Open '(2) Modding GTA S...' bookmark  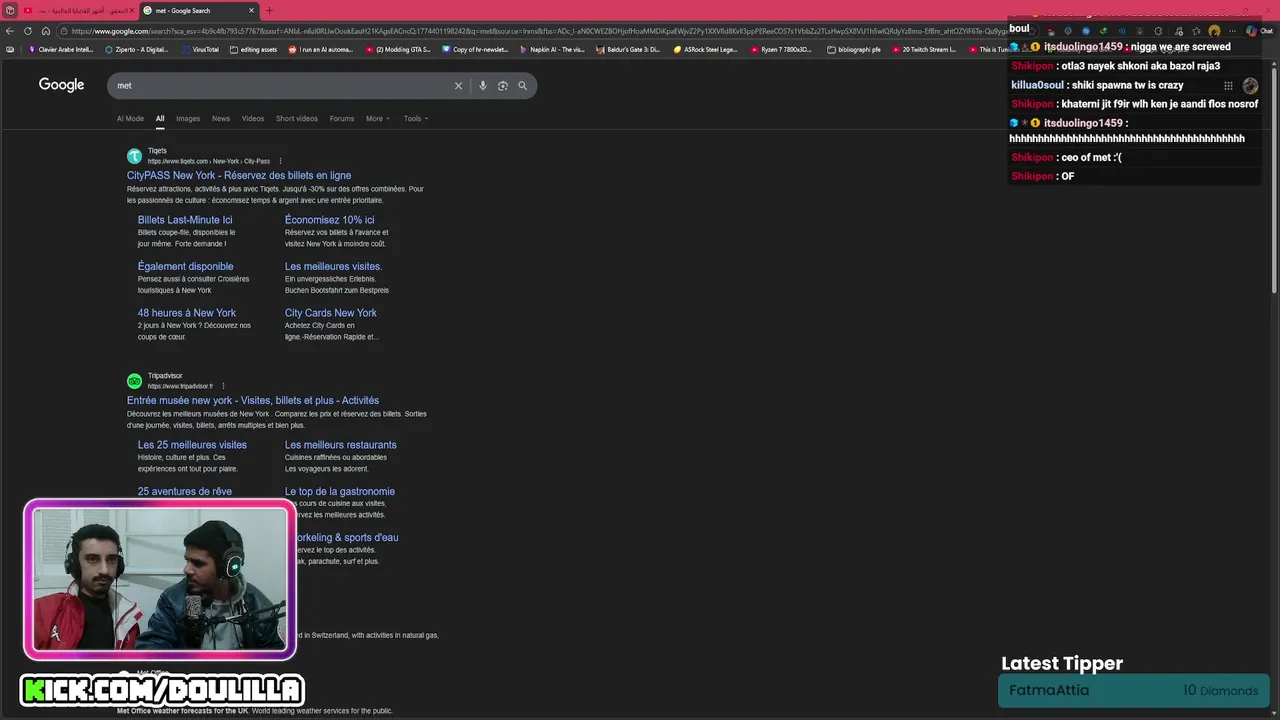coord(398,49)
